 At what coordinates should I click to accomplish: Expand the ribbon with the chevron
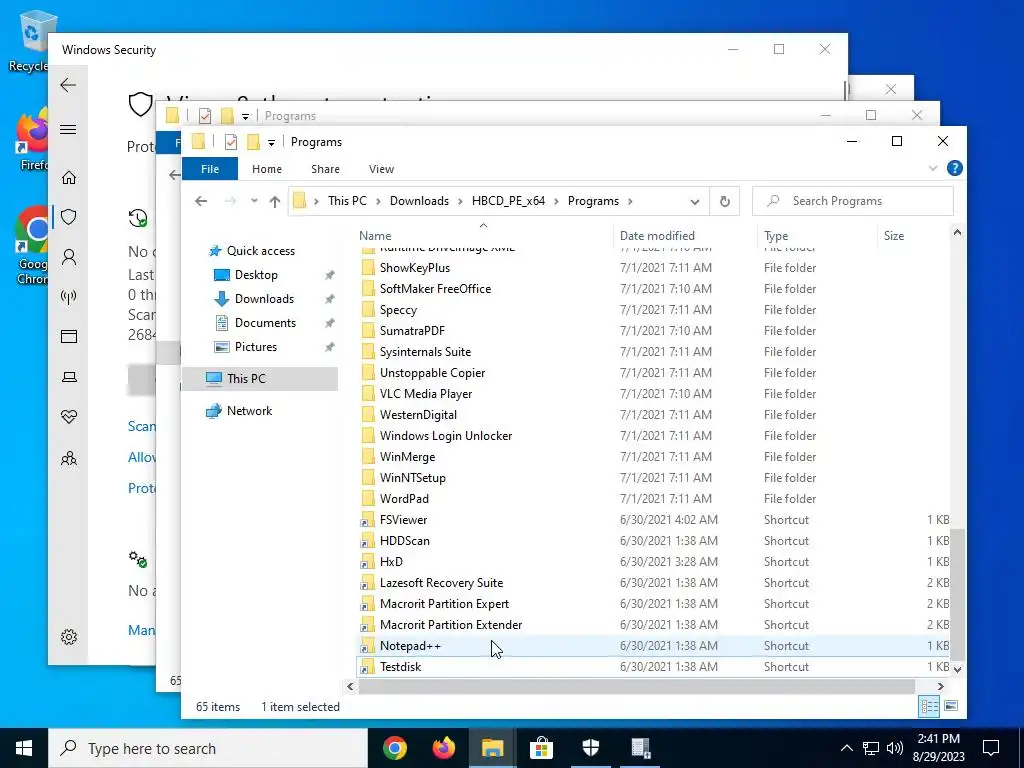(933, 168)
